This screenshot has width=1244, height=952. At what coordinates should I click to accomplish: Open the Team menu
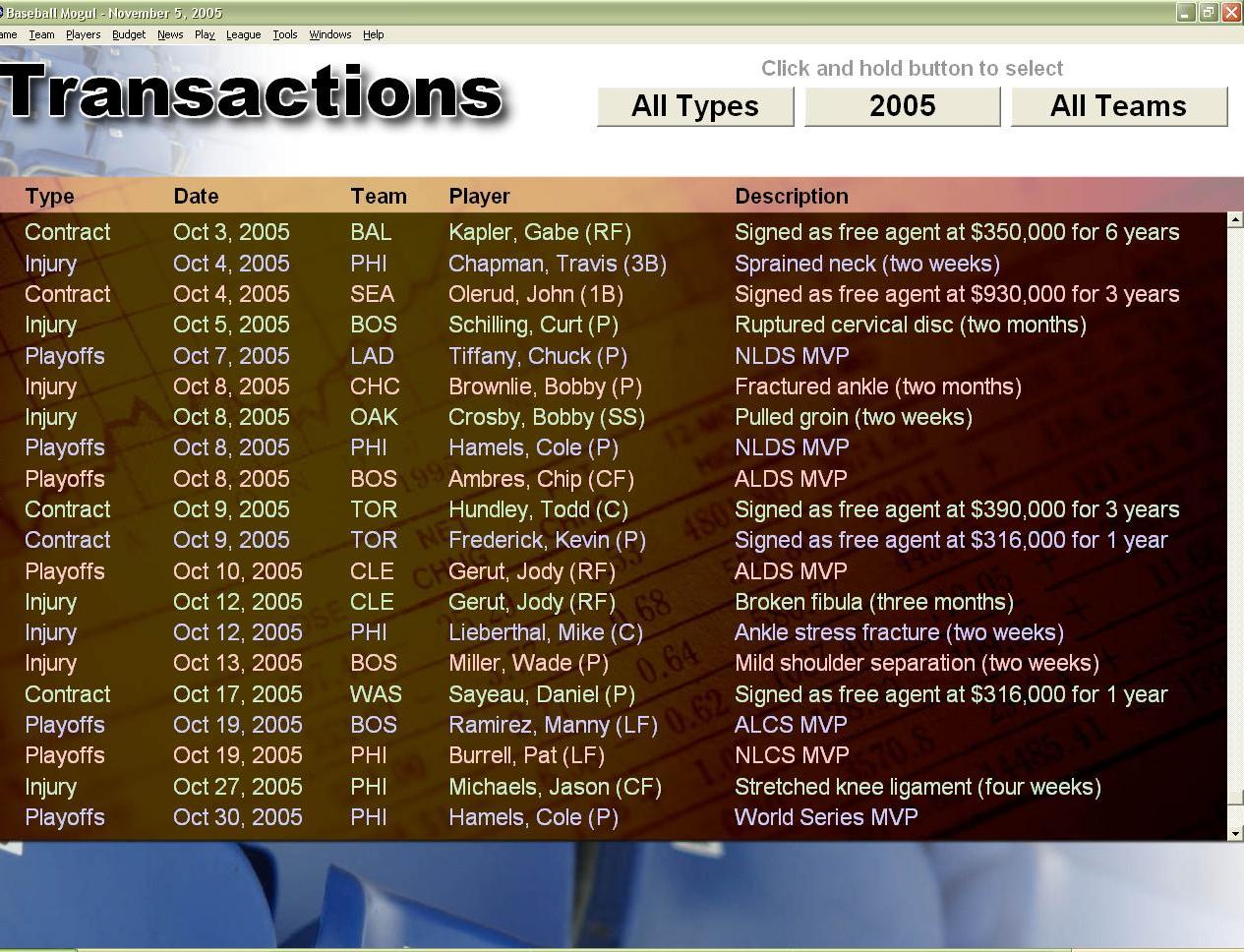tap(41, 34)
